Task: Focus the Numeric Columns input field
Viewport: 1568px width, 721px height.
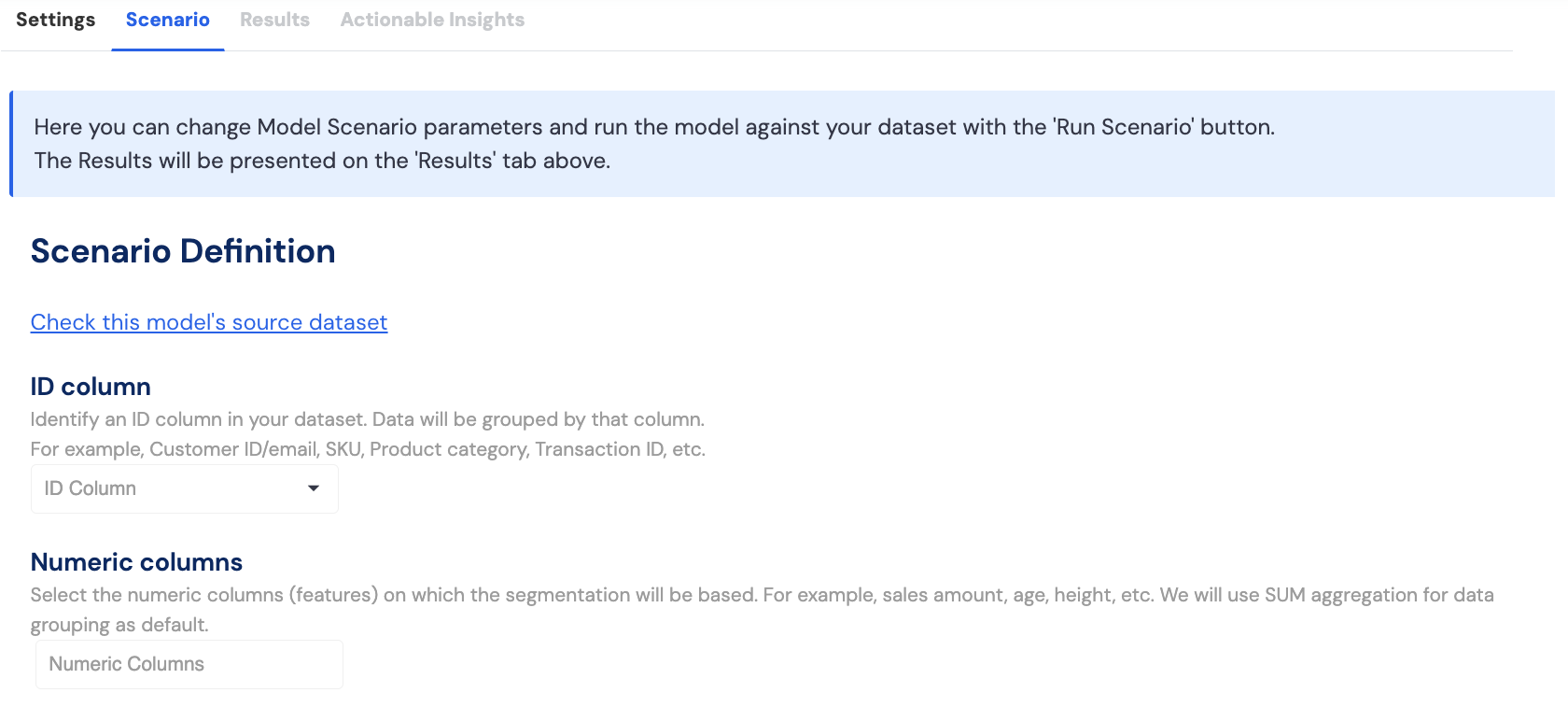Action: pos(189,664)
